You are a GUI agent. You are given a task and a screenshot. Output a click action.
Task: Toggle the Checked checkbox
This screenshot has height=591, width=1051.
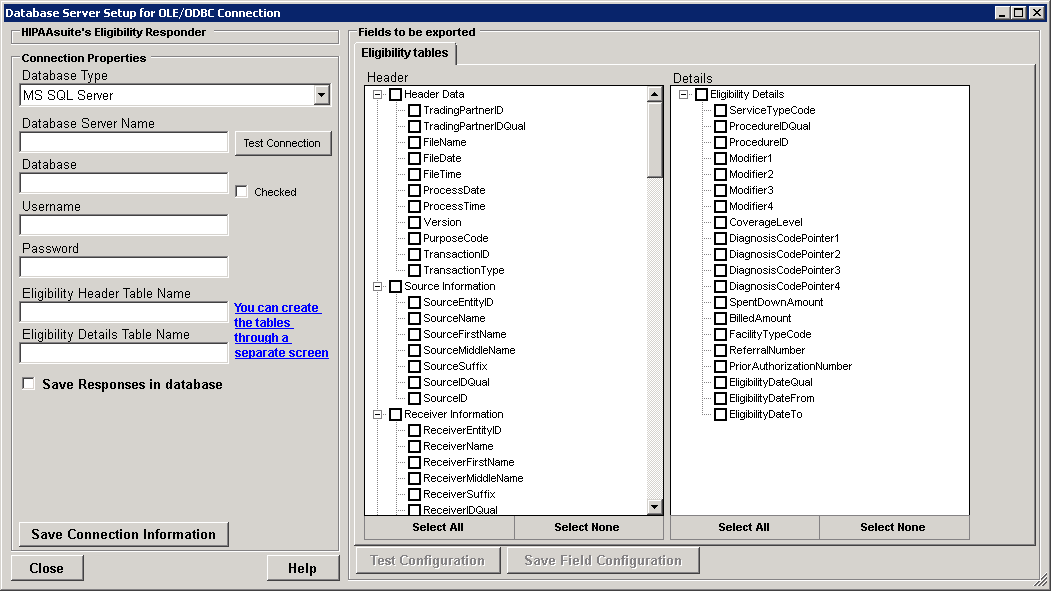[x=242, y=192]
